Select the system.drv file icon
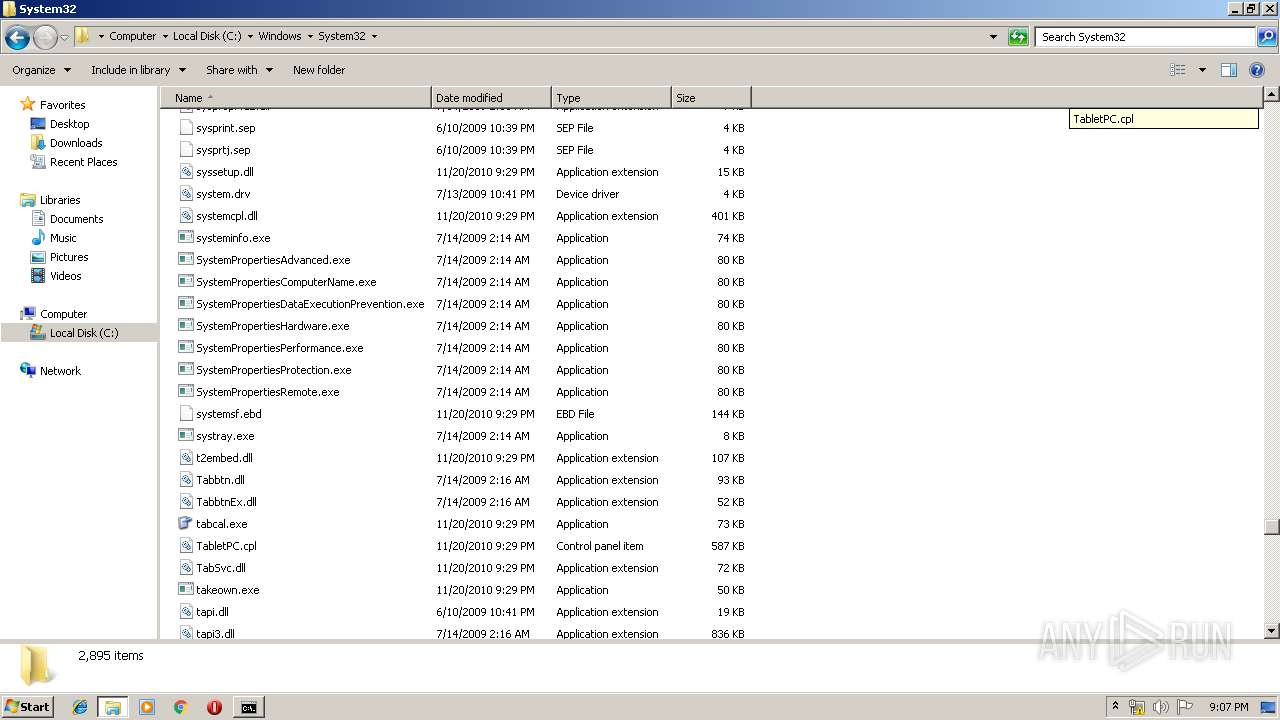Viewport: 1280px width, 720px height. (186, 194)
